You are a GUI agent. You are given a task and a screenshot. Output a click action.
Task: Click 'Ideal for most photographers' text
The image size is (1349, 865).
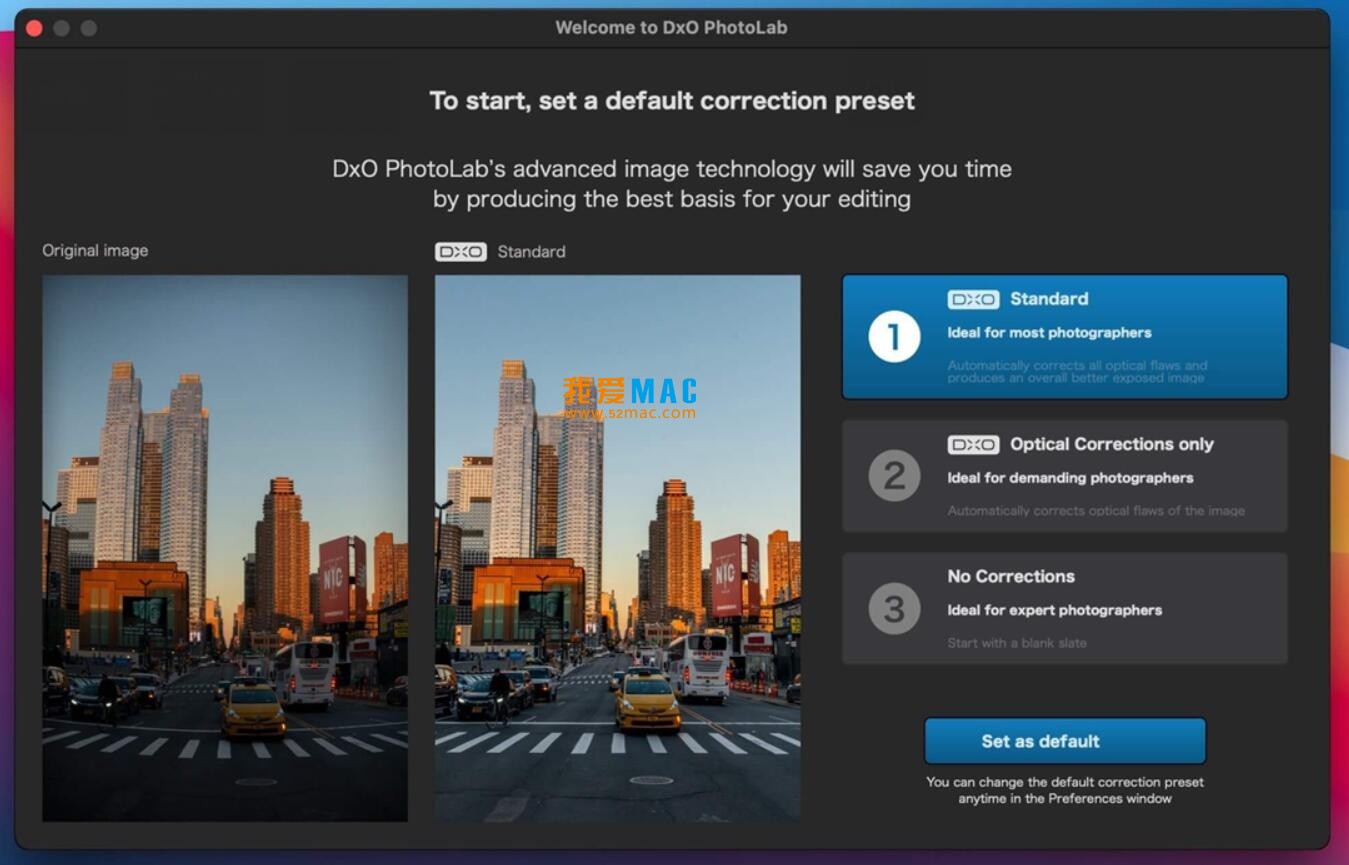(1049, 333)
